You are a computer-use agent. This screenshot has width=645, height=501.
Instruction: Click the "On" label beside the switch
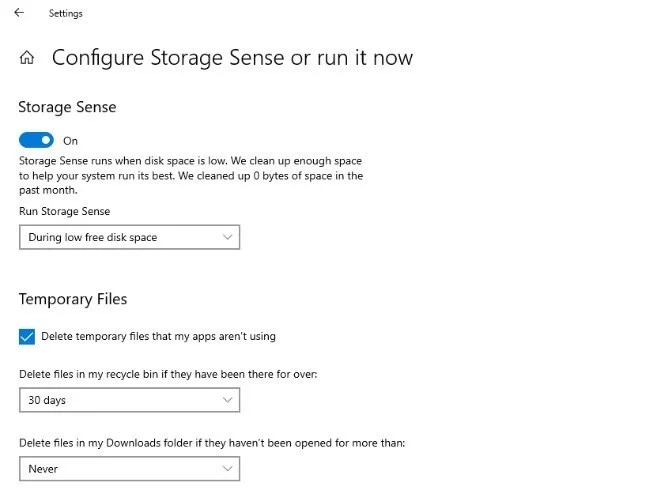70,141
